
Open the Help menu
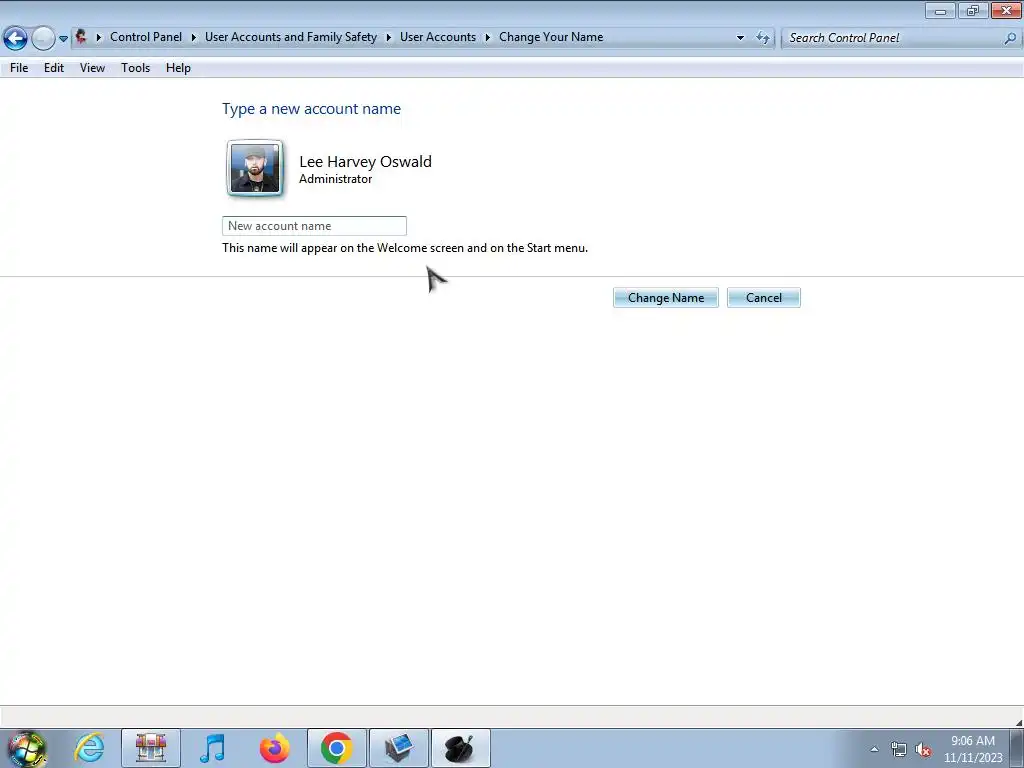(178, 68)
